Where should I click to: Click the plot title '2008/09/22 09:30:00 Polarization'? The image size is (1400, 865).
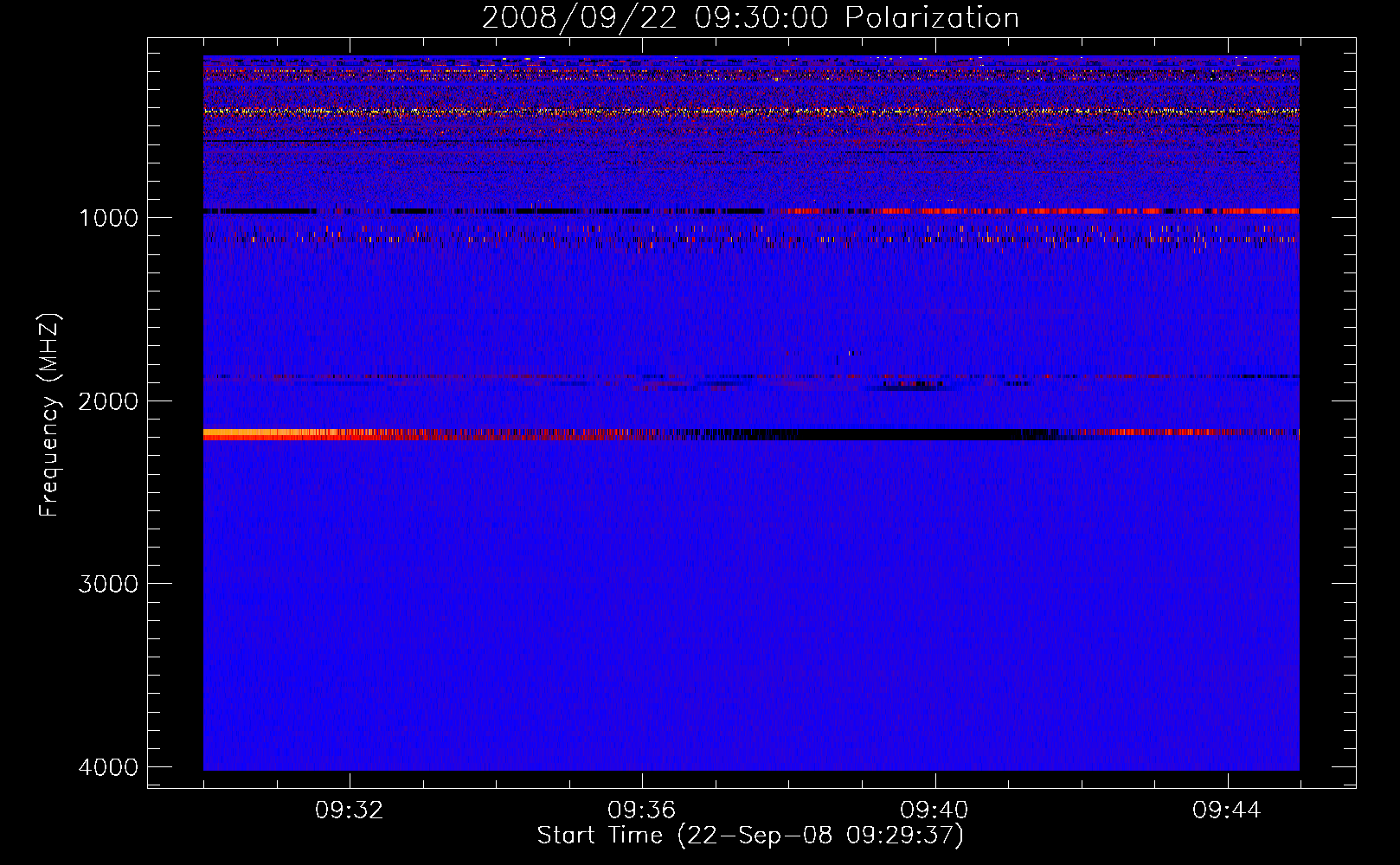[750, 18]
